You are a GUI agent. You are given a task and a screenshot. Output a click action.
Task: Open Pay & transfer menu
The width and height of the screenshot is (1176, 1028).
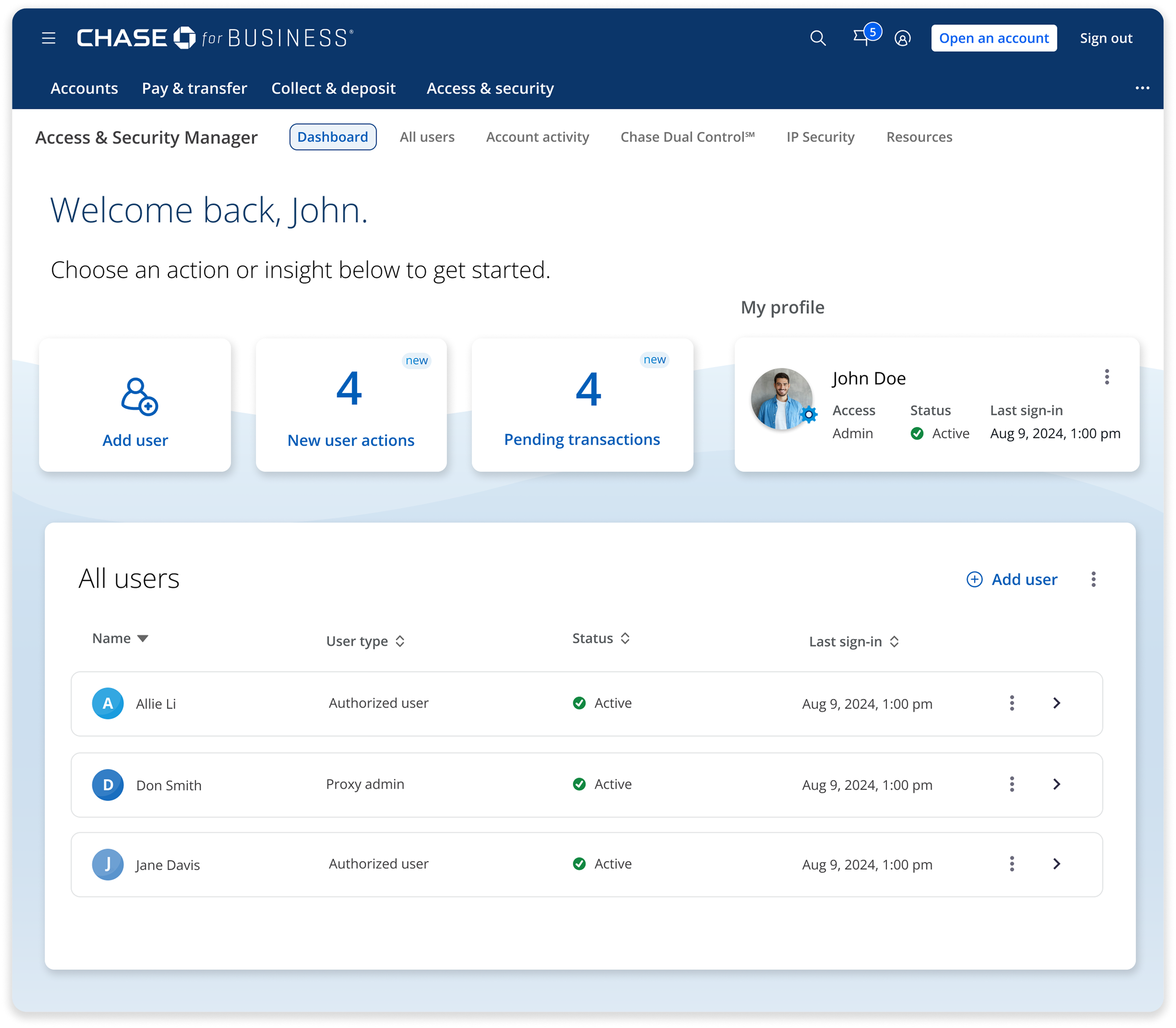click(x=194, y=88)
